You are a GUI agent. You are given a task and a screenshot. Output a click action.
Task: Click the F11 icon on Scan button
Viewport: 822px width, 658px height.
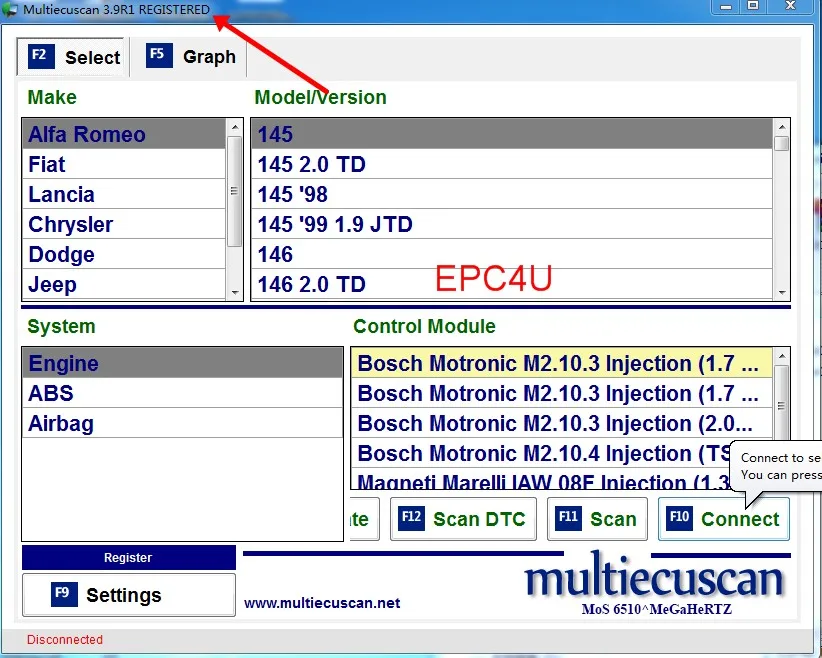point(568,518)
